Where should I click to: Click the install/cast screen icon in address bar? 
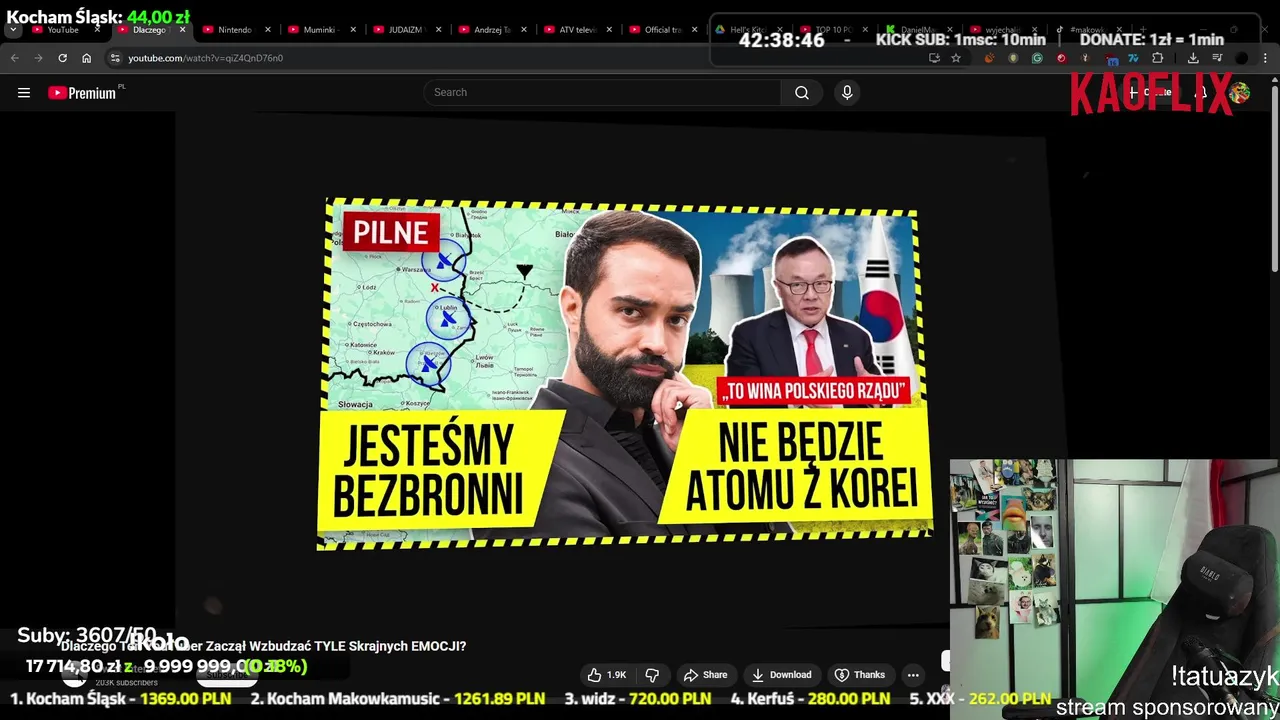point(934,58)
